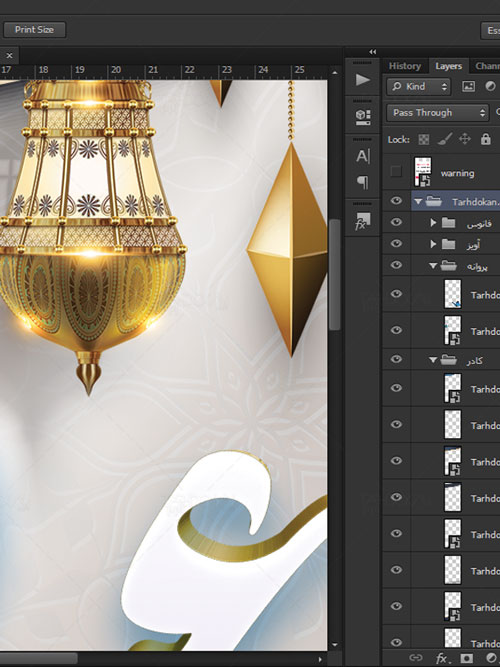
Task: Hide the فانوس folder layer
Action: tap(396, 222)
